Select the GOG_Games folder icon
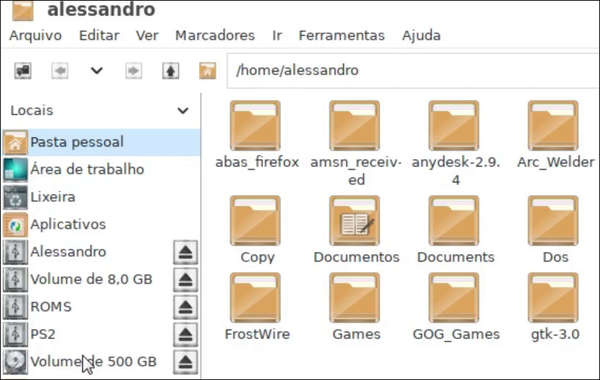Screen dimensions: 600x380 coord(454,298)
